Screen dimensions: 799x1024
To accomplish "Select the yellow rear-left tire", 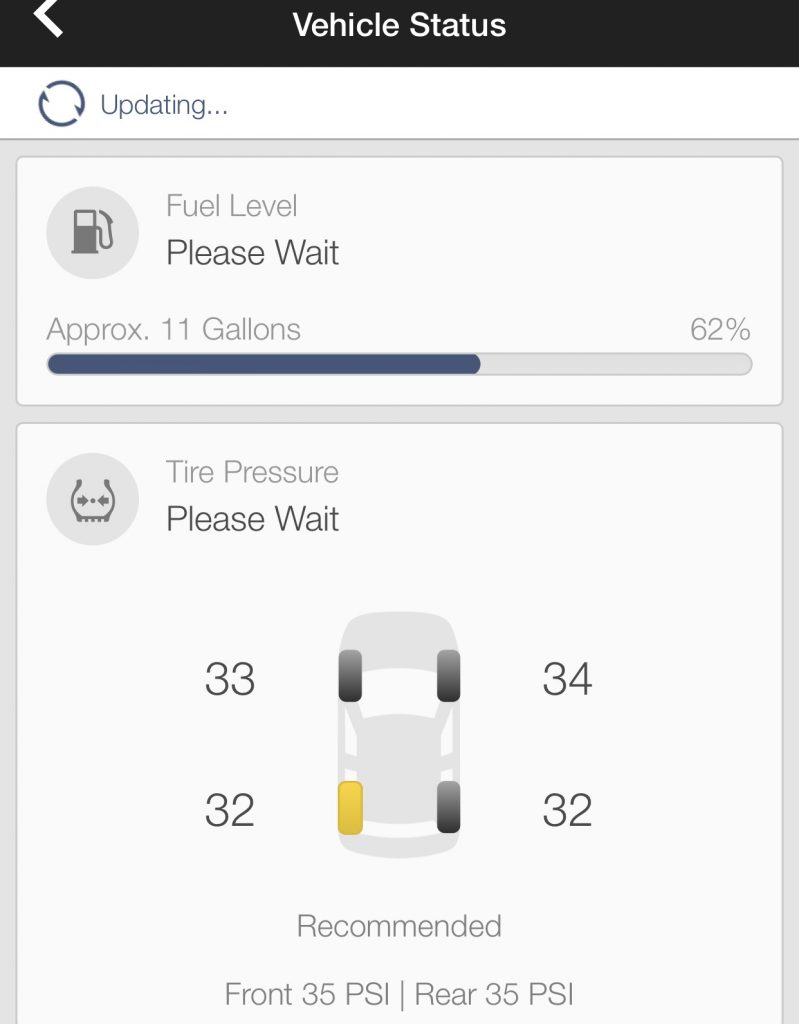I will coord(350,808).
